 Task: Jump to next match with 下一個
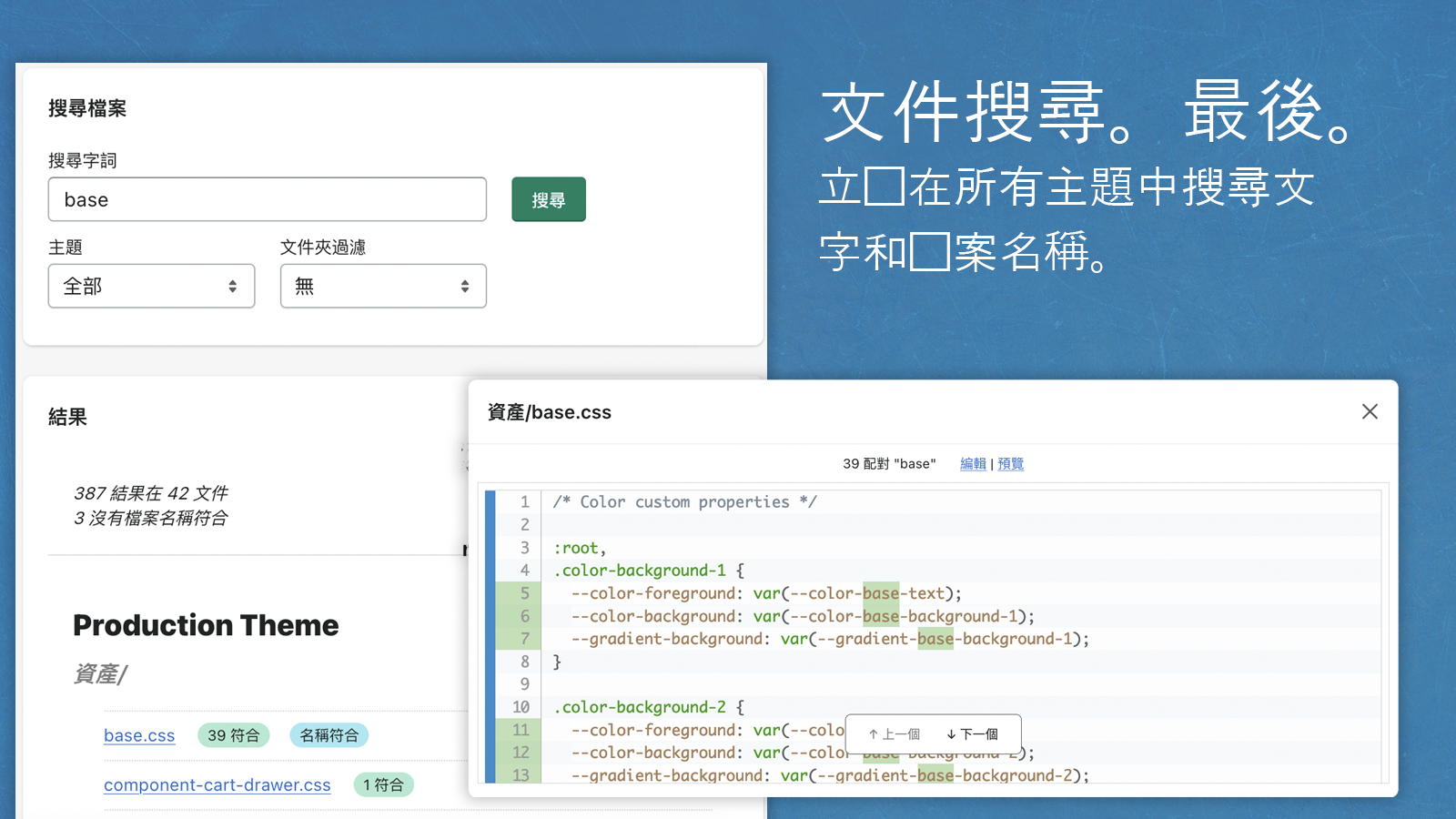point(972,734)
